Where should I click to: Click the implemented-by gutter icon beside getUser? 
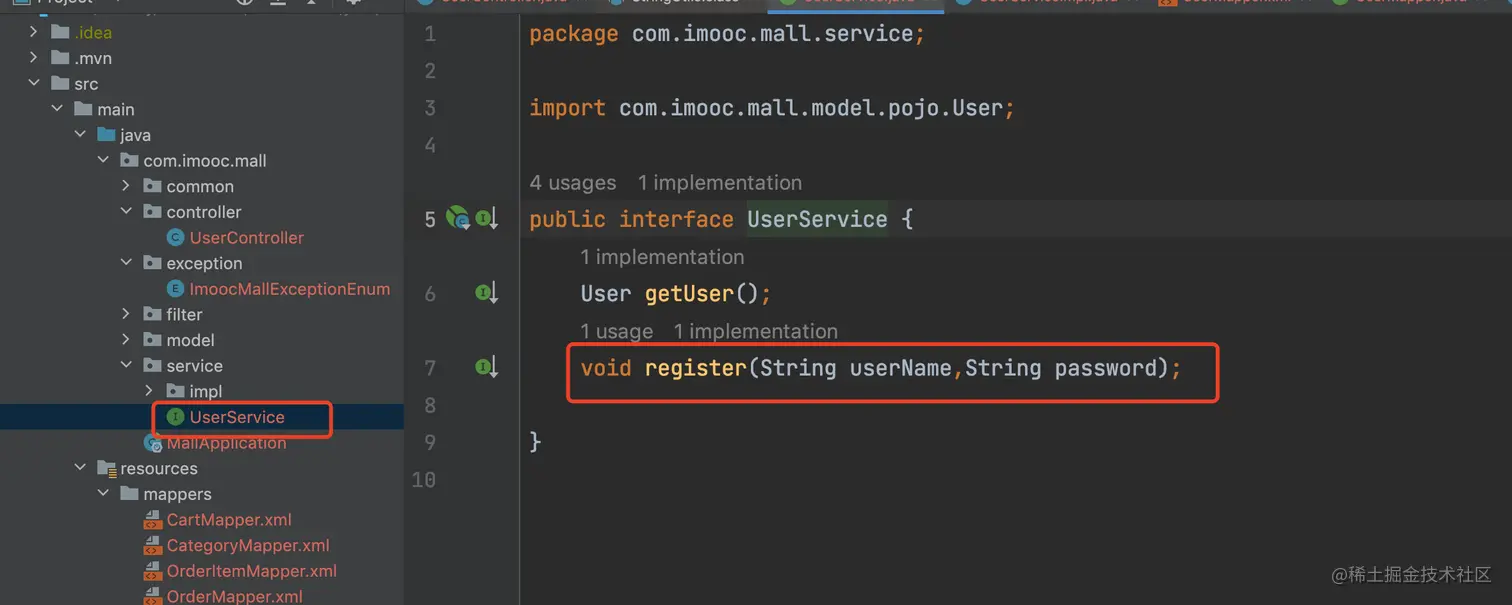pos(486,294)
